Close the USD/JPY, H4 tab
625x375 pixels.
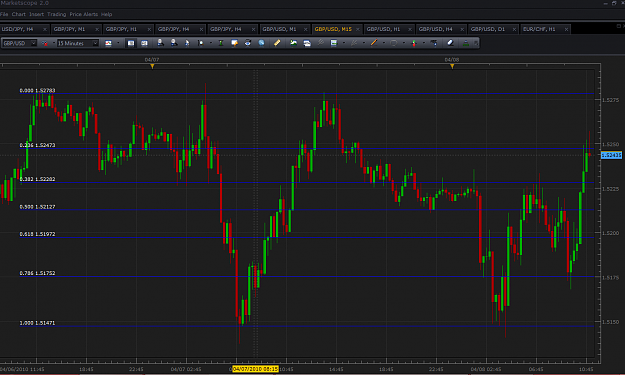tap(45, 29)
